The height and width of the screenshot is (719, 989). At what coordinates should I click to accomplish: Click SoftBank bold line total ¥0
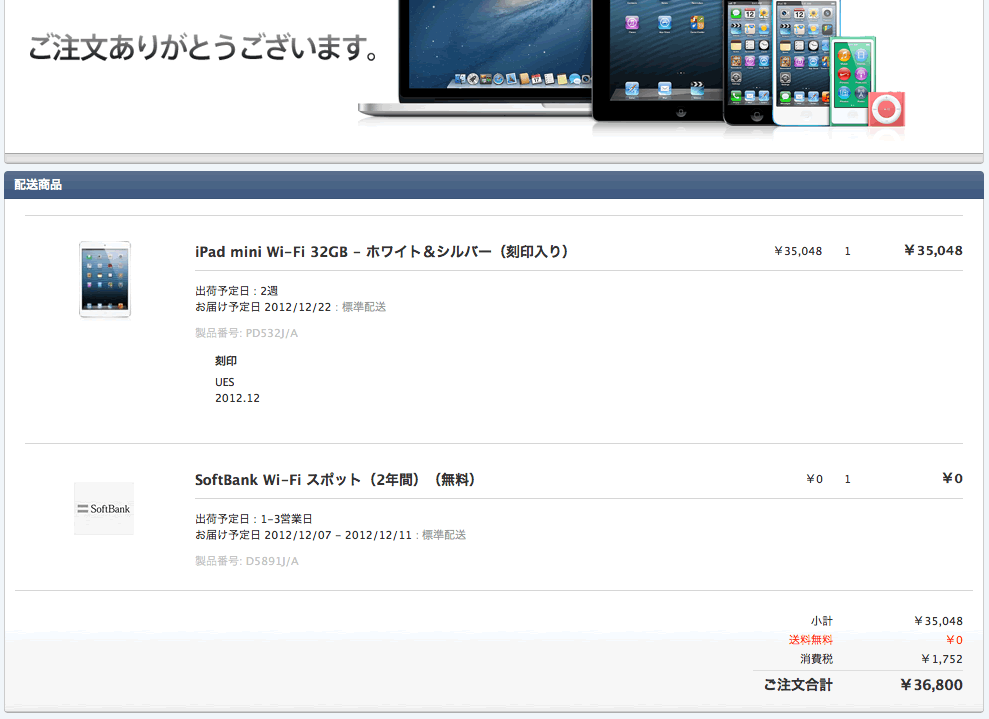click(952, 479)
